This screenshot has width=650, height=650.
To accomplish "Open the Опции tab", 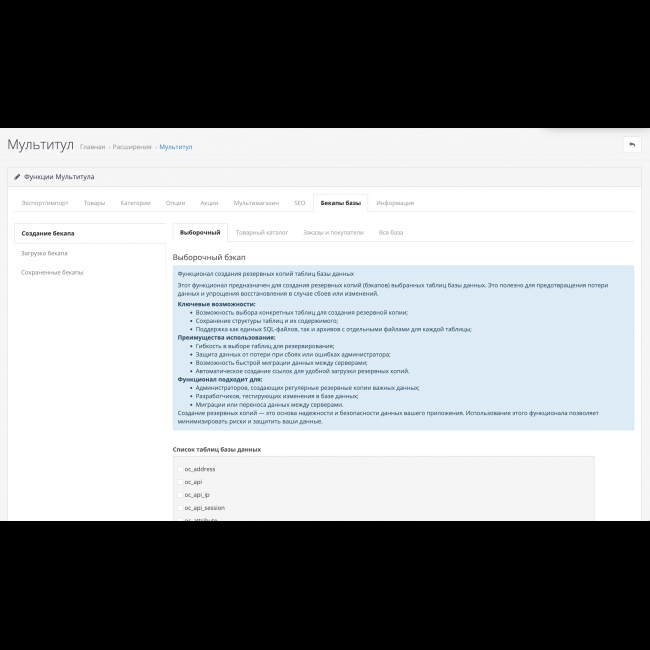I will coord(175,203).
